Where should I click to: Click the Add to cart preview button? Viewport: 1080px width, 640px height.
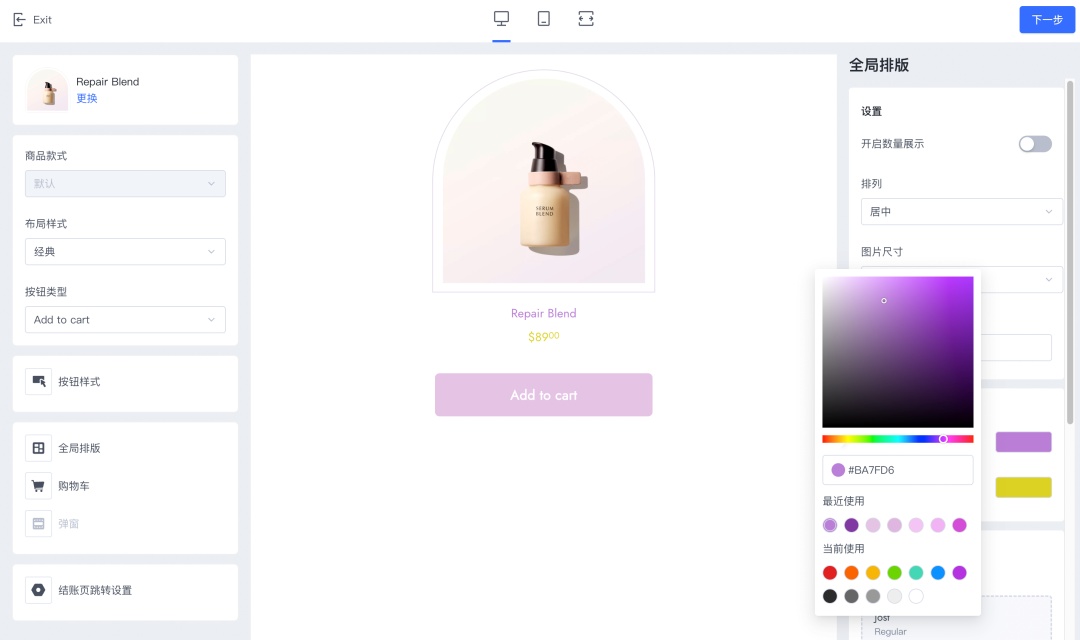pyautogui.click(x=543, y=394)
